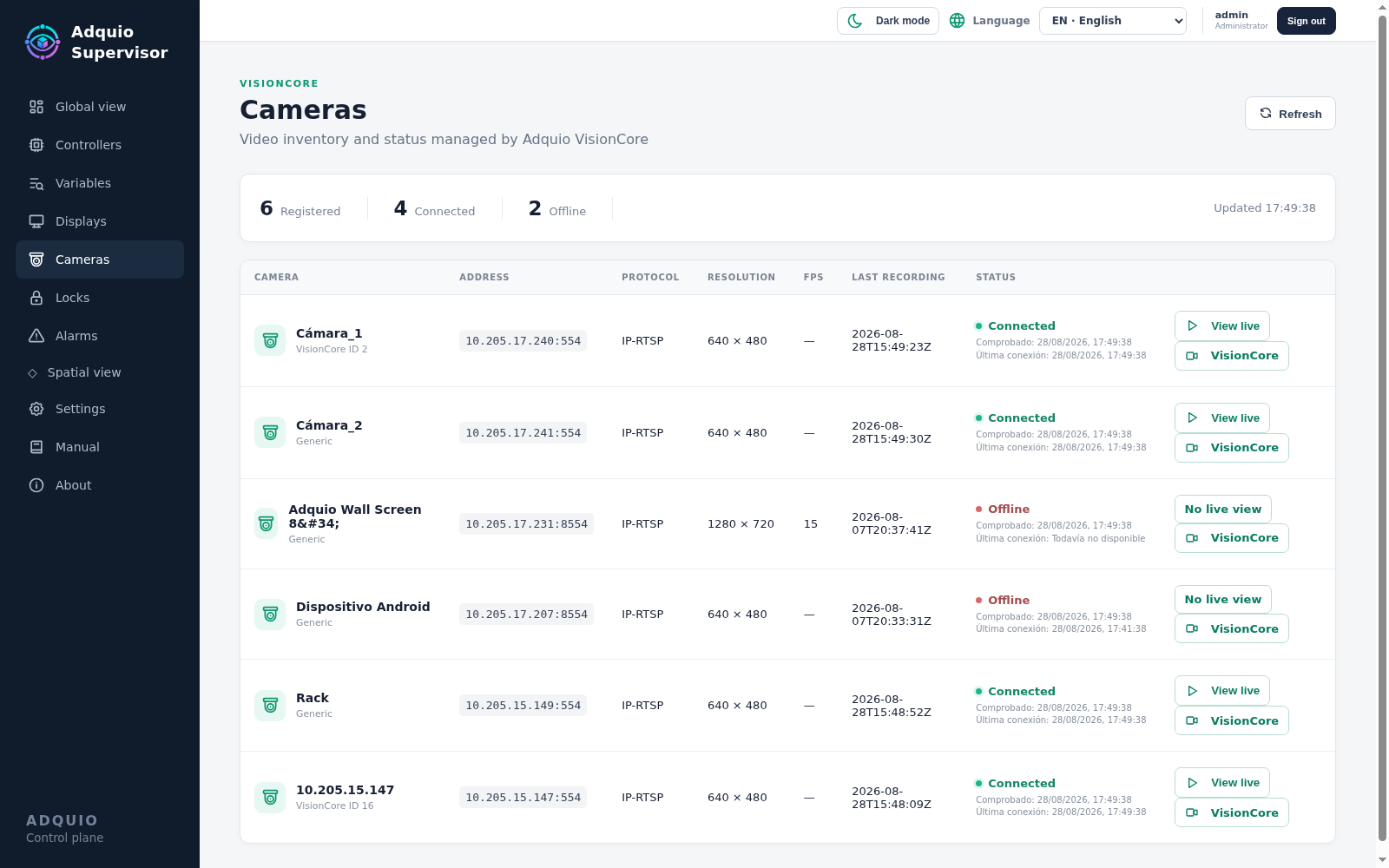Screen dimensions: 1389x868
Task: Click the camera icon beside Dispositivo Android
Action: [x=270, y=615]
